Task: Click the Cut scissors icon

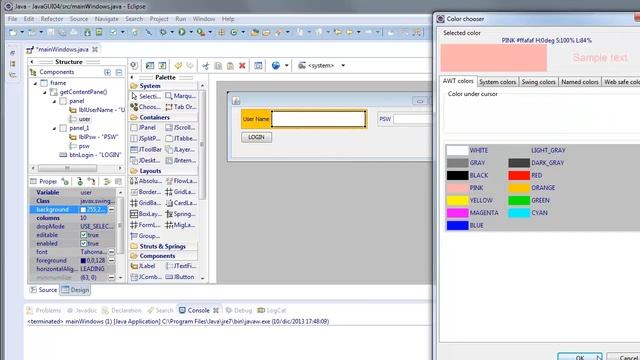Action: (x=205, y=66)
